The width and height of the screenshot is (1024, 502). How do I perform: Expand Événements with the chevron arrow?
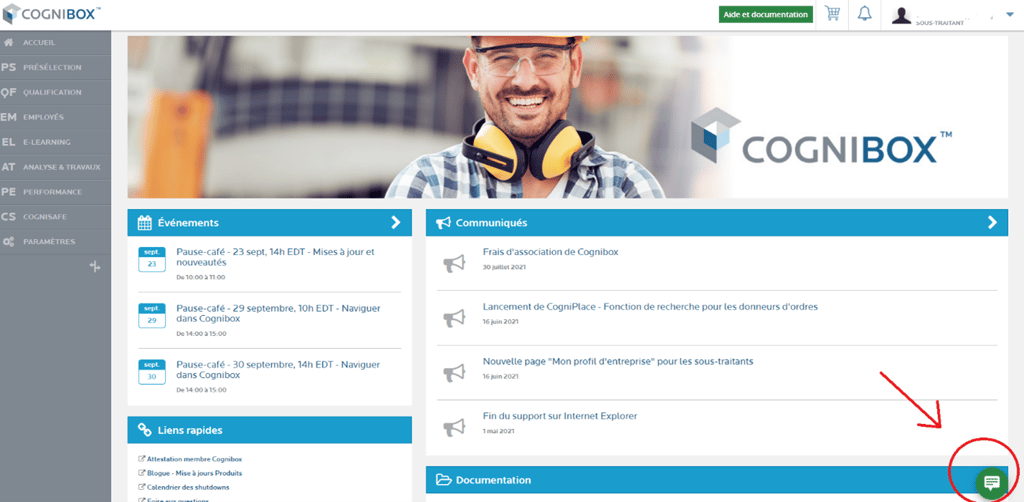coord(396,223)
